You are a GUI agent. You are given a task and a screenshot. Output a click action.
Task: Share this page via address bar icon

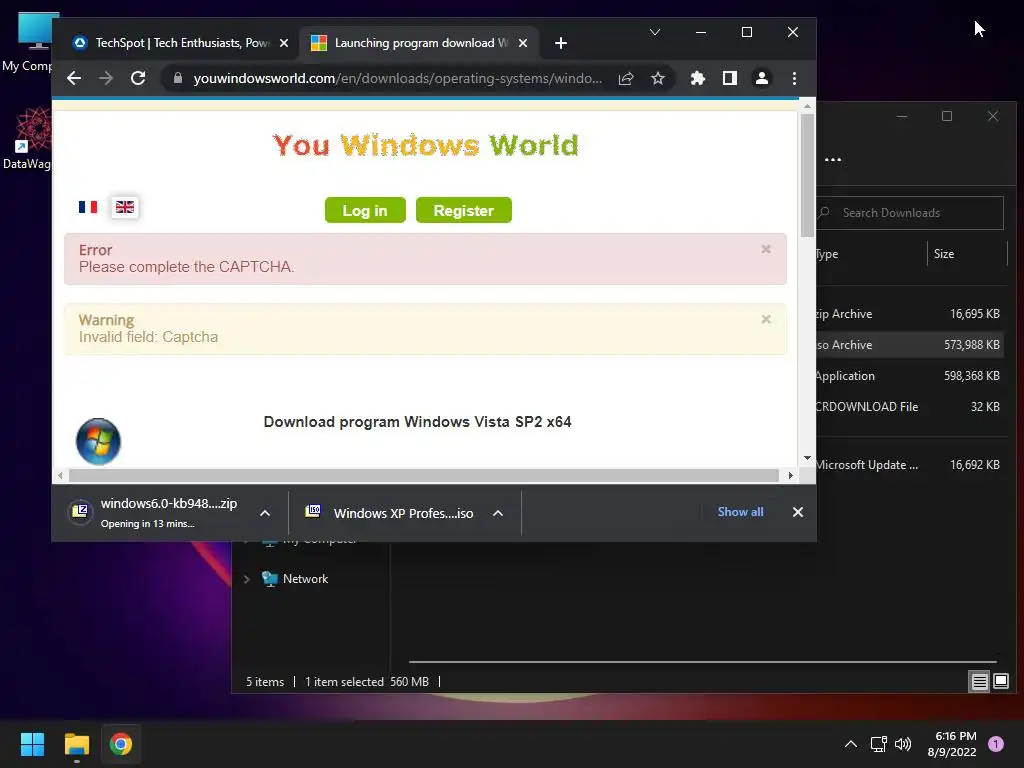coord(626,78)
